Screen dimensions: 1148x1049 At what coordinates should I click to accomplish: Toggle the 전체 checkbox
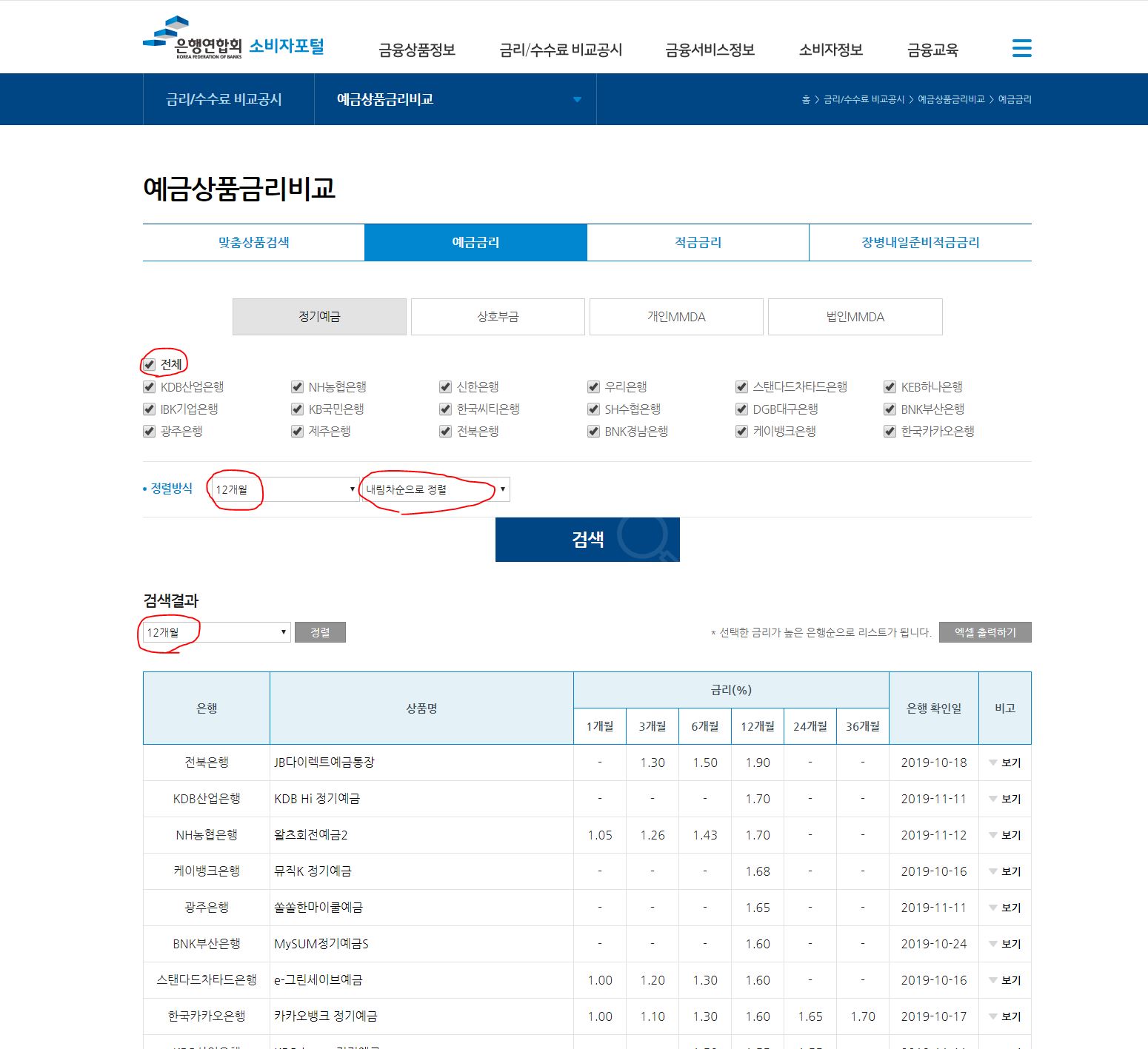149,365
